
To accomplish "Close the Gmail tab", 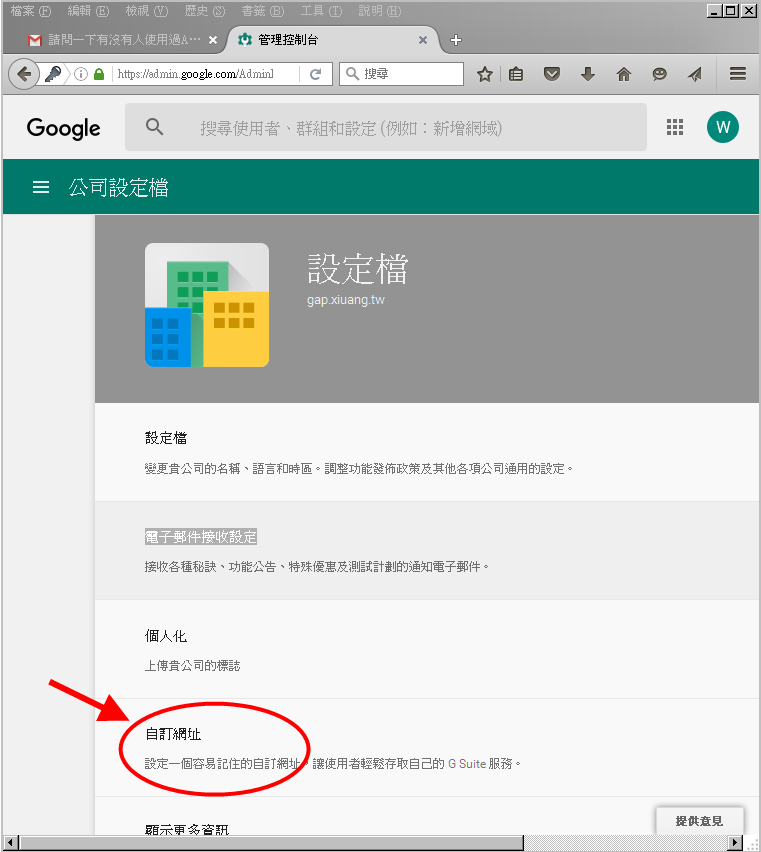I will pos(213,40).
